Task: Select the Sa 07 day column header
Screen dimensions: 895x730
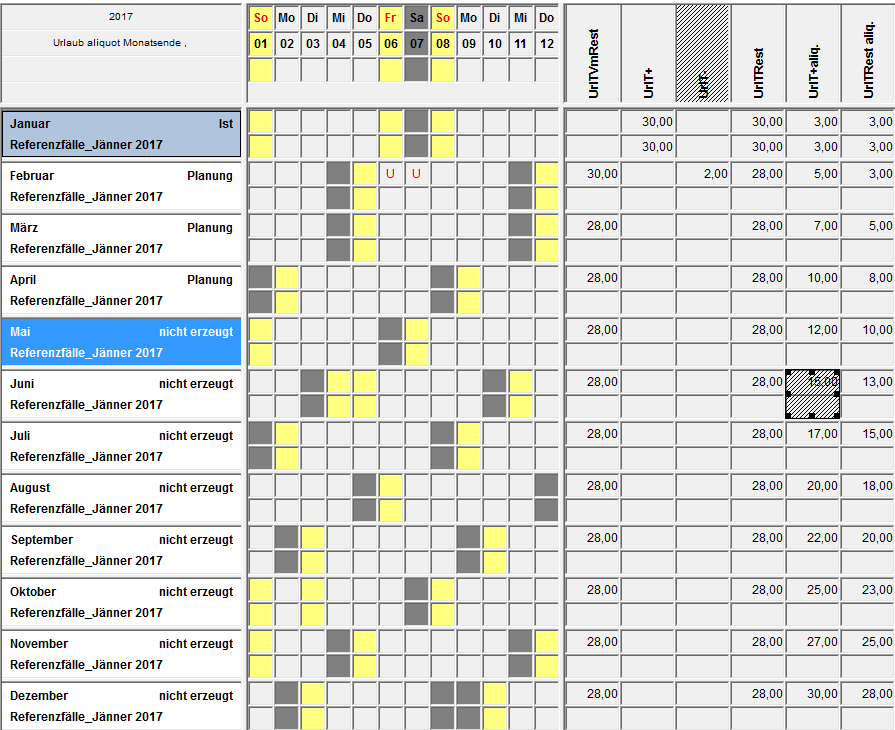Action: click(x=417, y=31)
